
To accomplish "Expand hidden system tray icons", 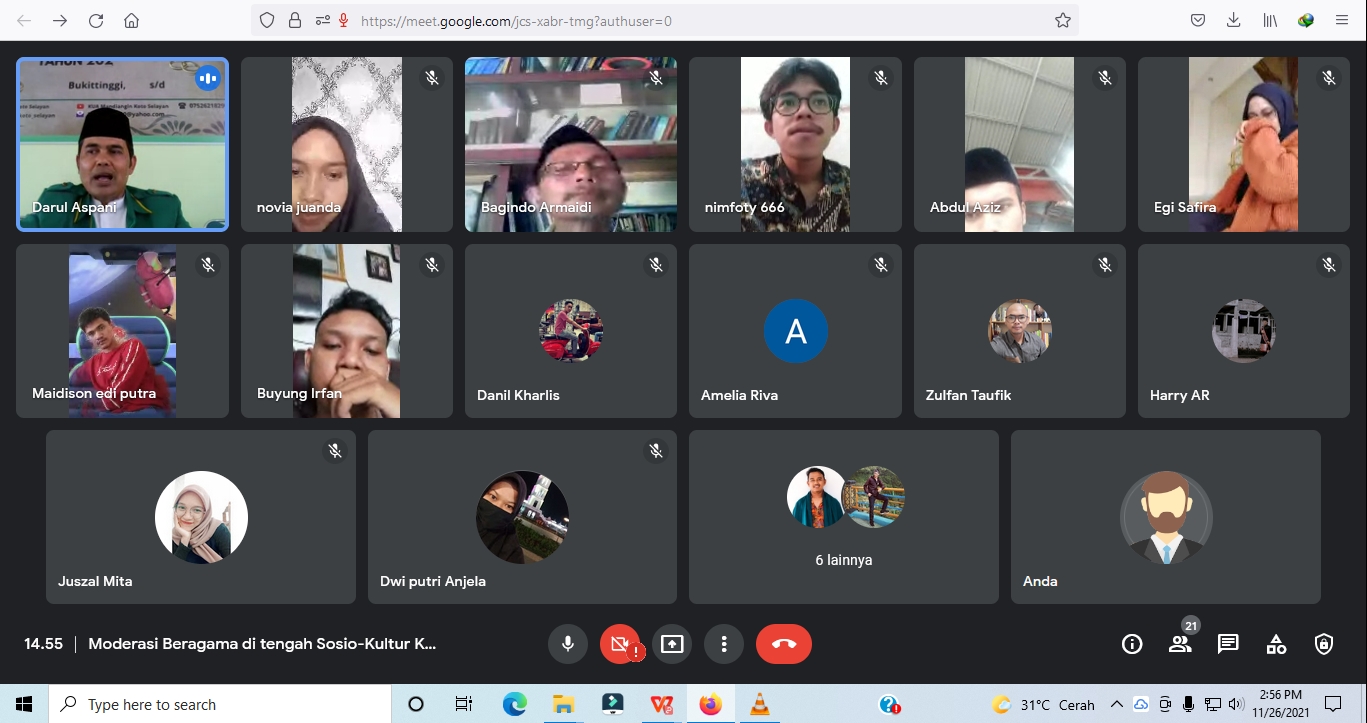I will pyautogui.click(x=1117, y=705).
